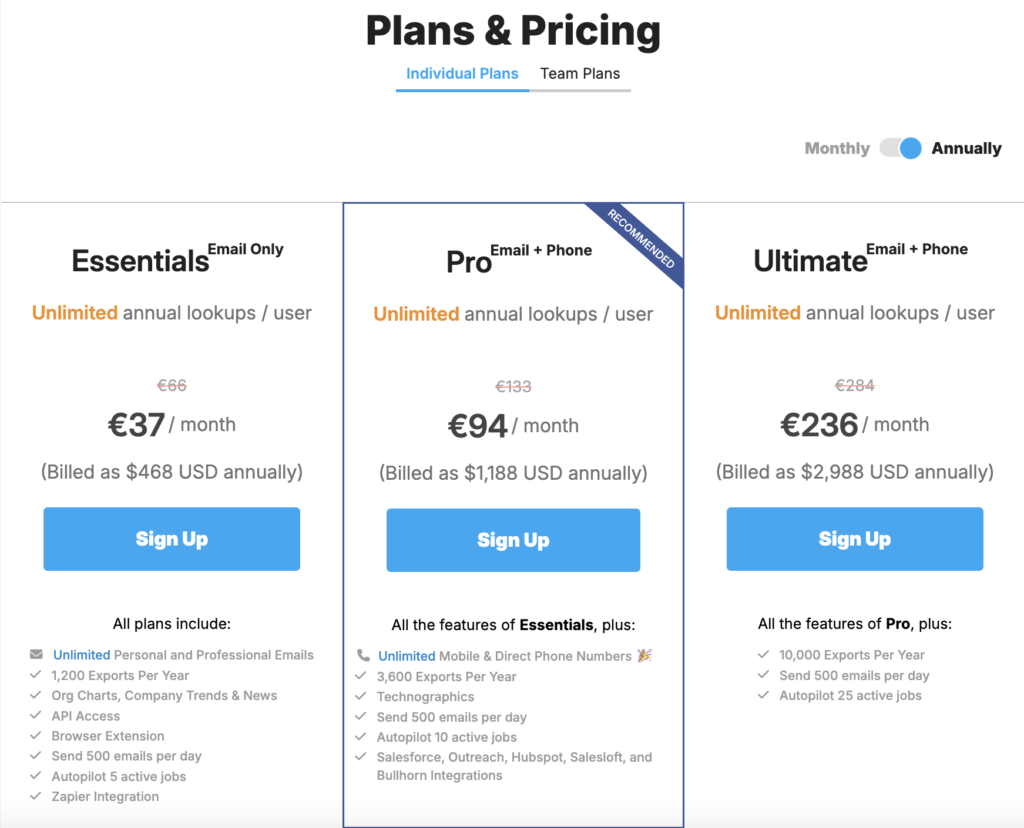The width and height of the screenshot is (1024, 828).
Task: Click the RECOMMENDED ribbon on the Pro plan
Action: pos(642,240)
